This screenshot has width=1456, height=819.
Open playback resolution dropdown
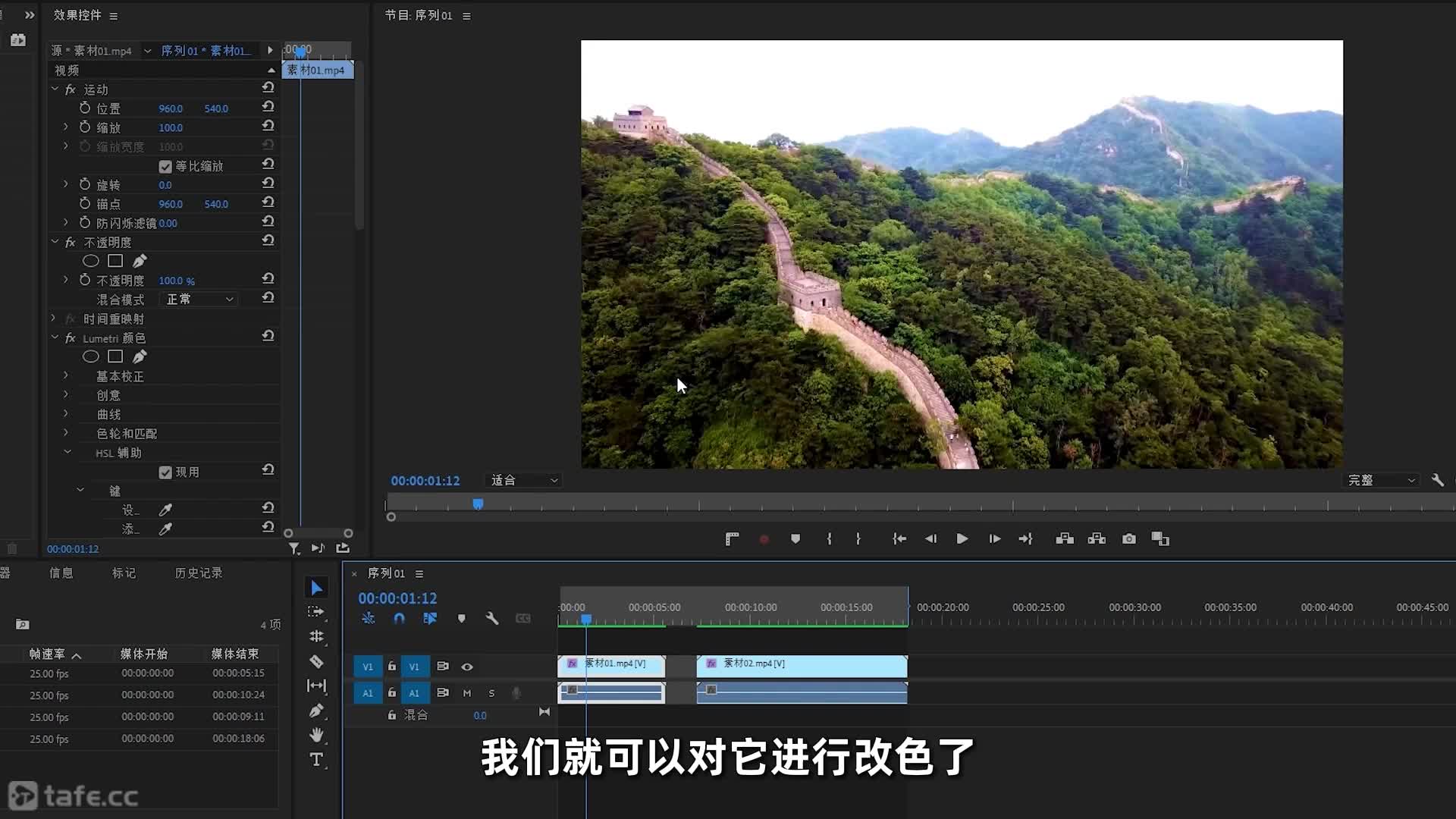(1381, 480)
